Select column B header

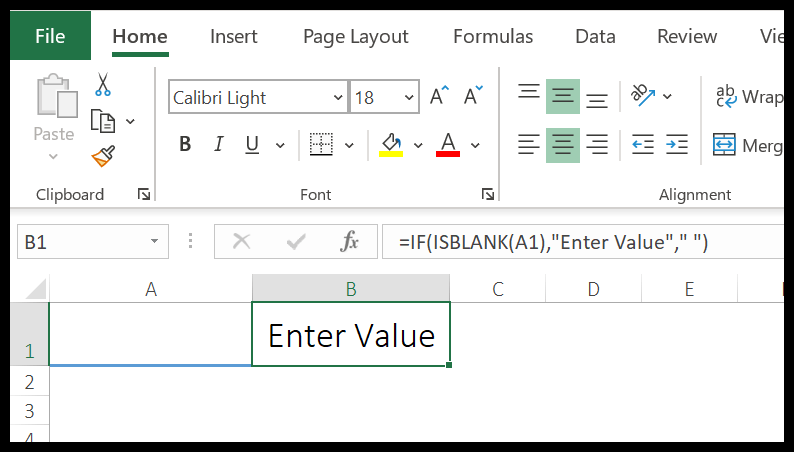pos(351,289)
